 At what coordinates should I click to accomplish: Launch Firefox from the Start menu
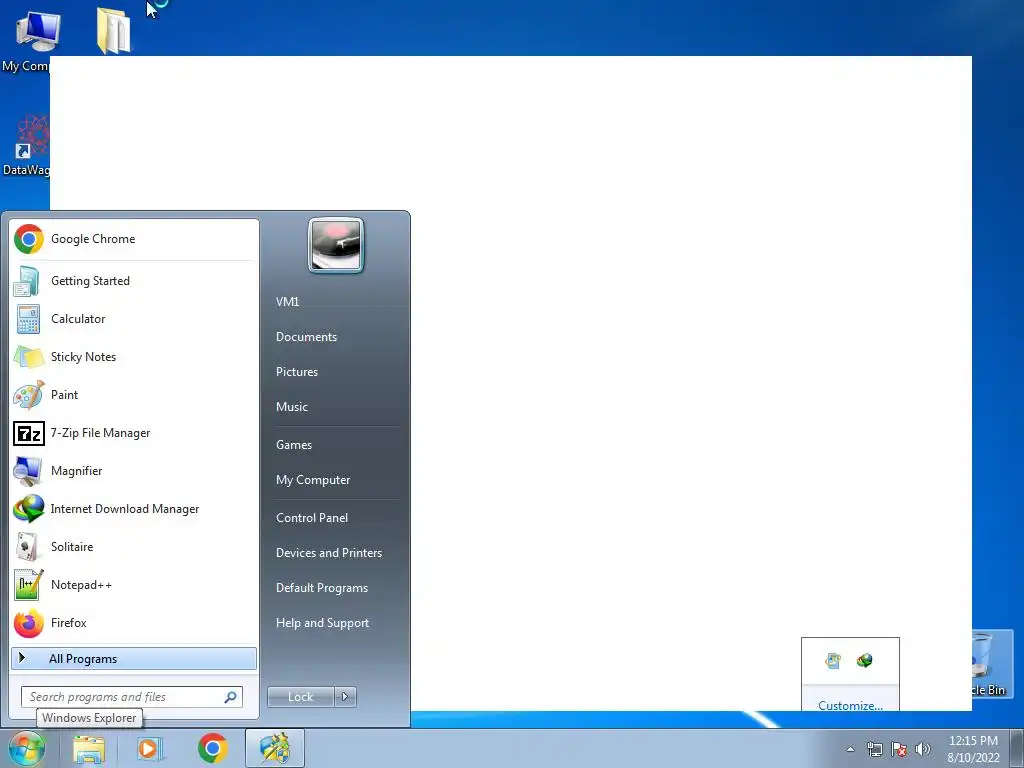tap(133, 622)
